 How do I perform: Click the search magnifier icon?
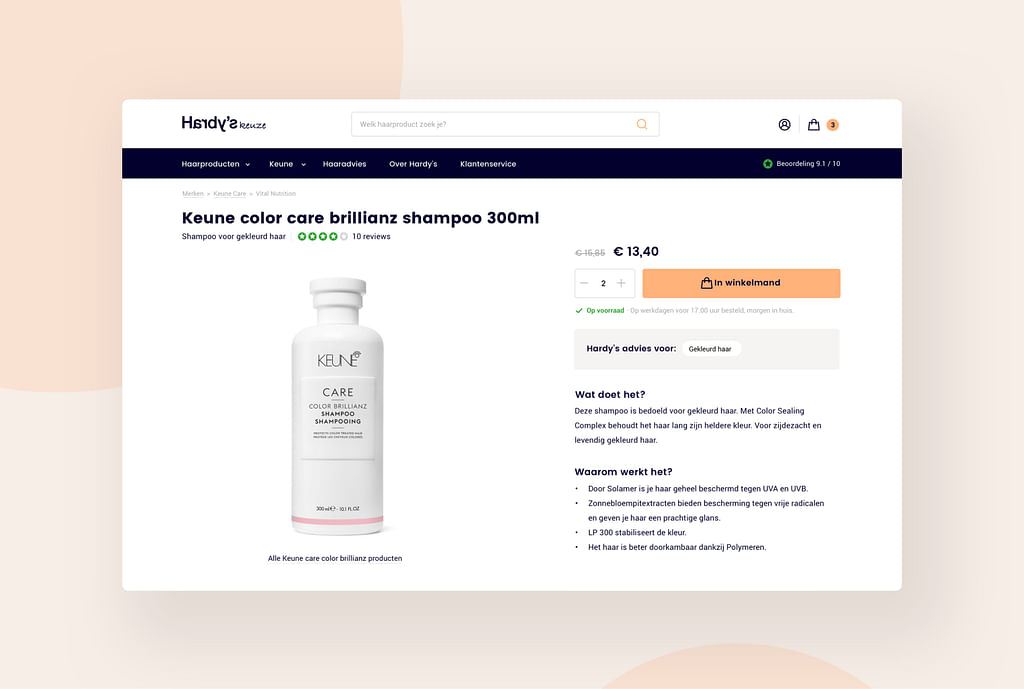(x=642, y=124)
